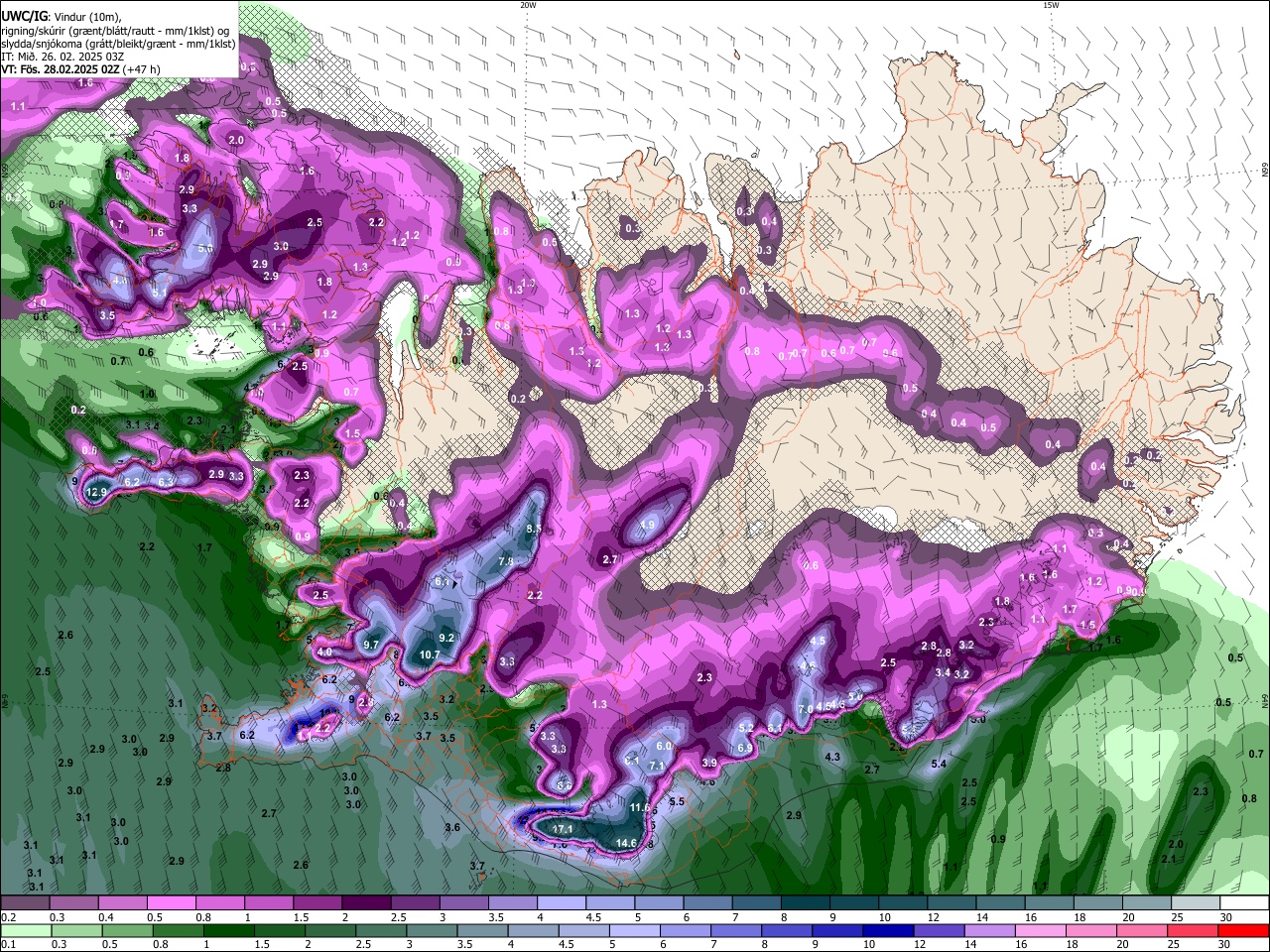Select the valid time line 'VT: Fös. 28.02.2025 02Z'
This screenshot has width=1270, height=952.
[61, 69]
